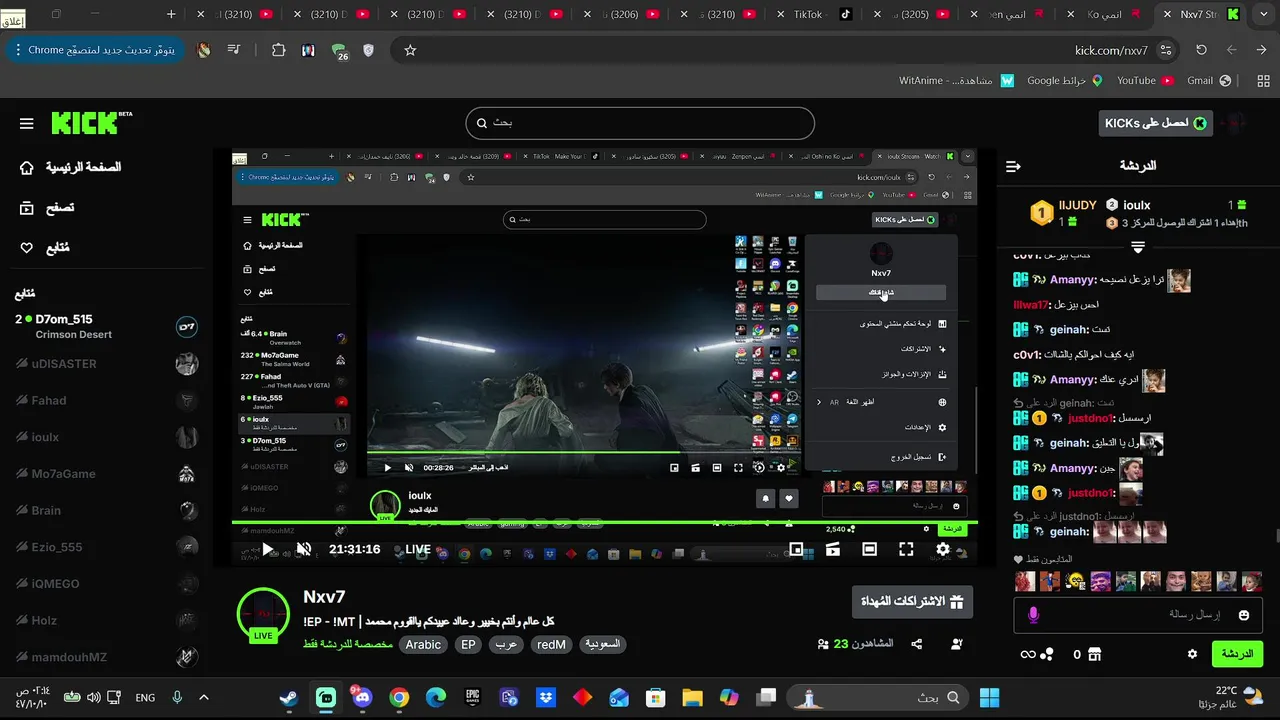Click the heart following icon in the sidebar
The height and width of the screenshot is (720, 1280).
(x=27, y=248)
